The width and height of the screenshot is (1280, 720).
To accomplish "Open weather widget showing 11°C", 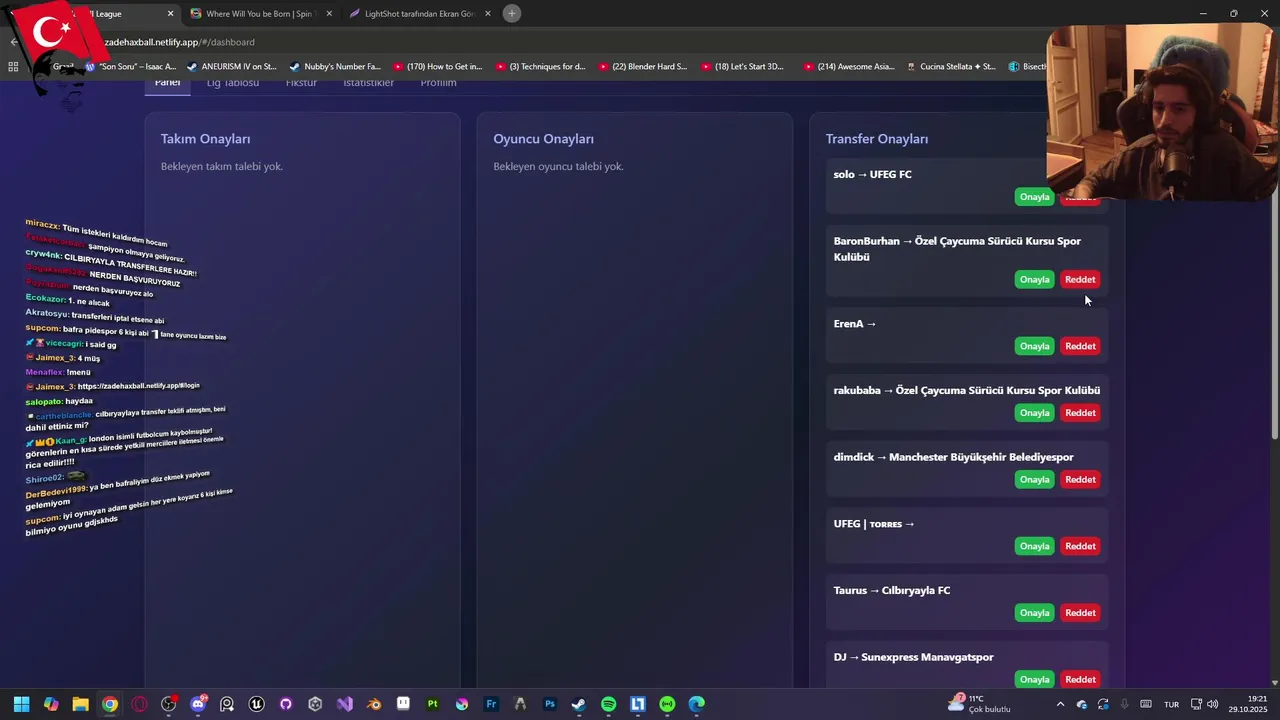I will pyautogui.click(x=982, y=704).
